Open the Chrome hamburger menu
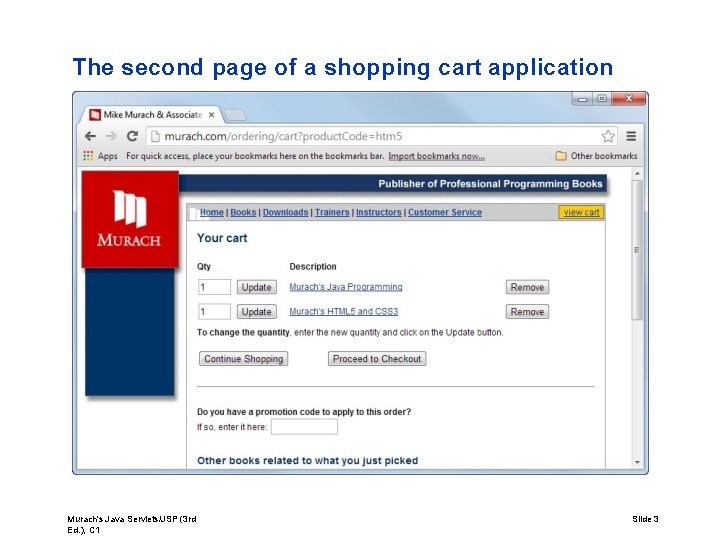Screen dimensions: 720x540 [631, 136]
